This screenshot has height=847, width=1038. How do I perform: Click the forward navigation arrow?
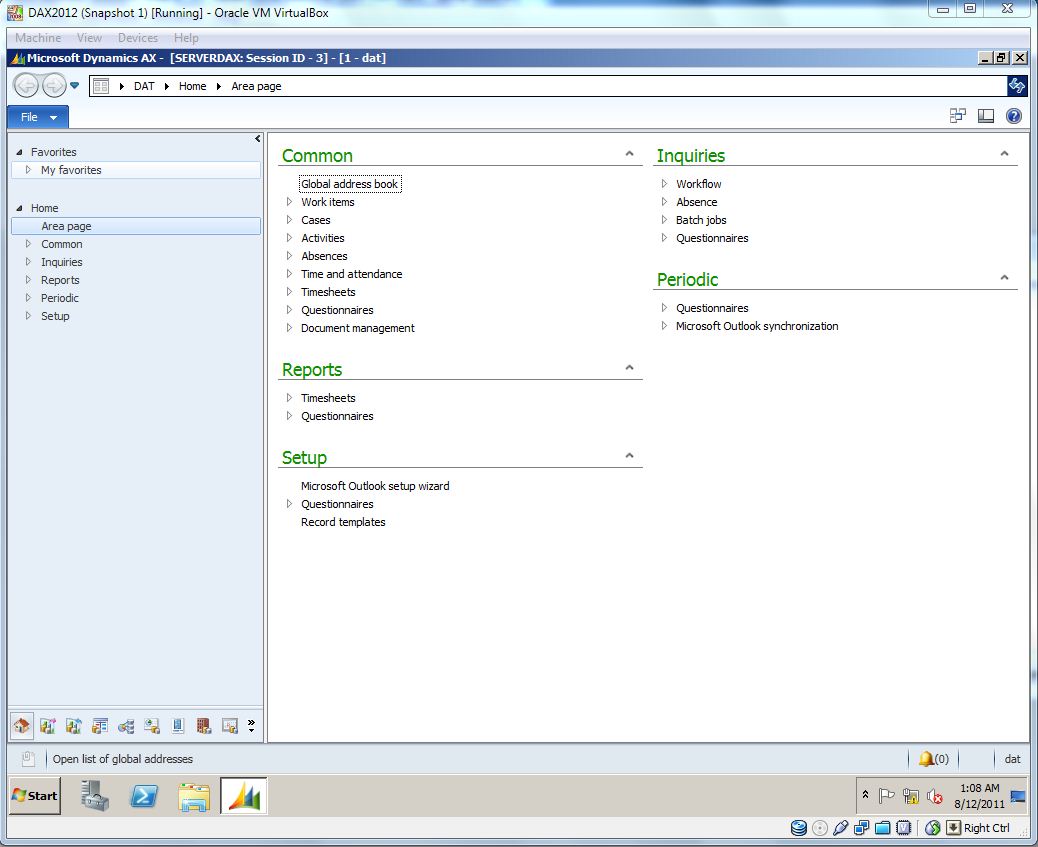[x=54, y=85]
